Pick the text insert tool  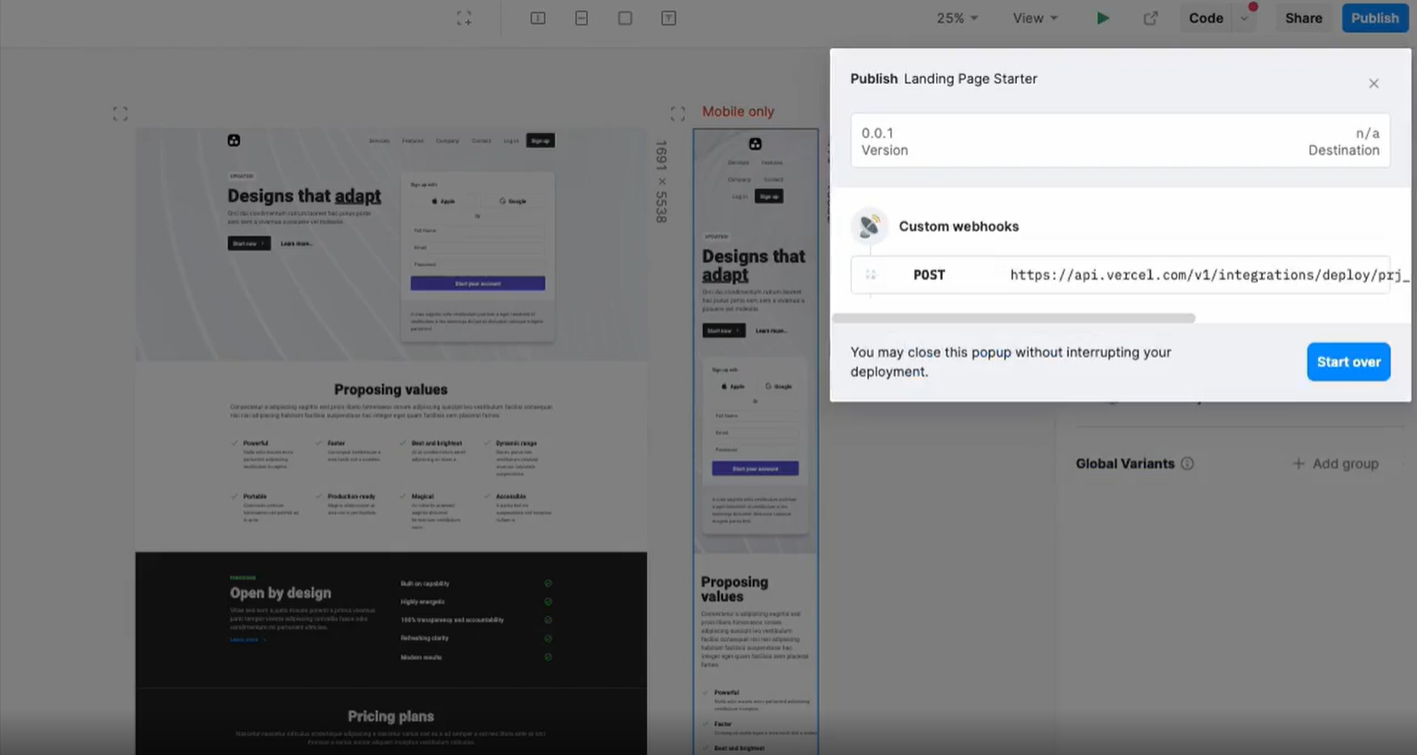[x=669, y=18]
